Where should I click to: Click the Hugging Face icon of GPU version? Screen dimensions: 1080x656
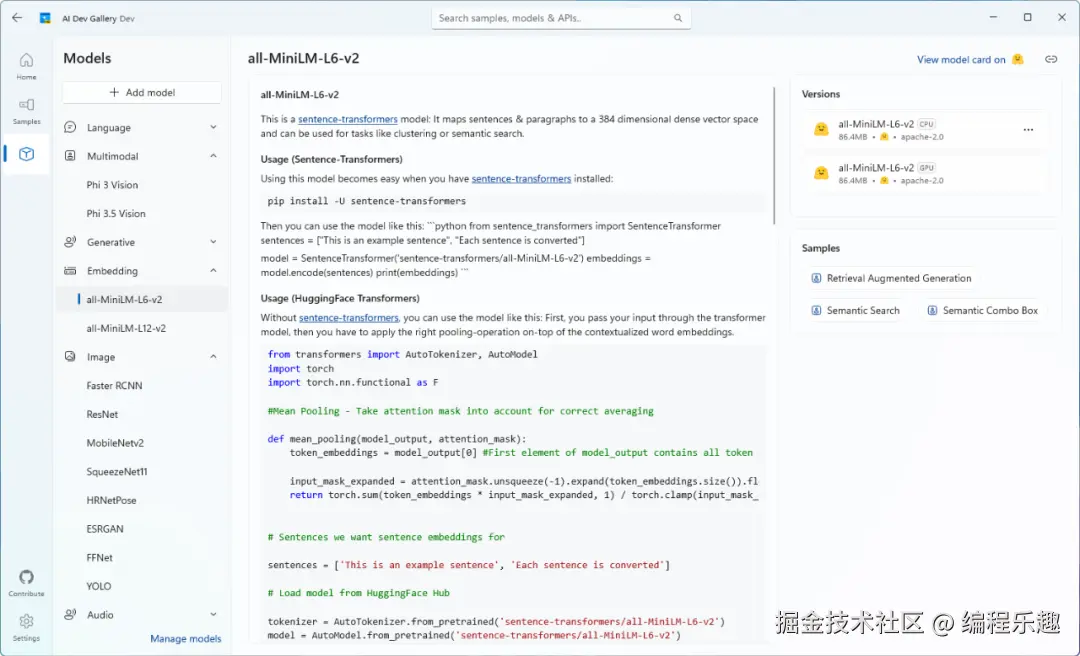pyautogui.click(x=820, y=173)
